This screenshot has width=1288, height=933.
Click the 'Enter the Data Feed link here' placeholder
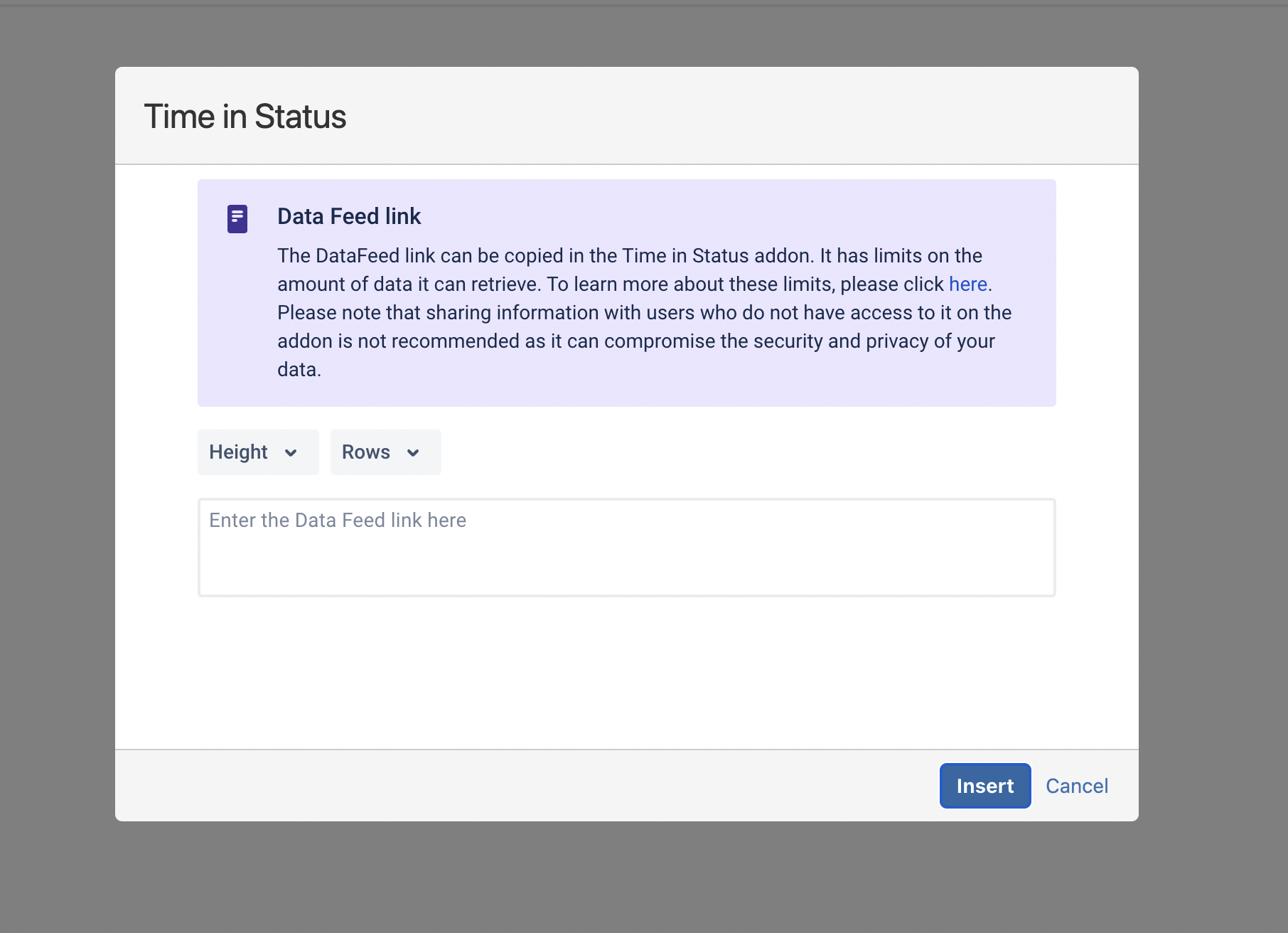(338, 521)
